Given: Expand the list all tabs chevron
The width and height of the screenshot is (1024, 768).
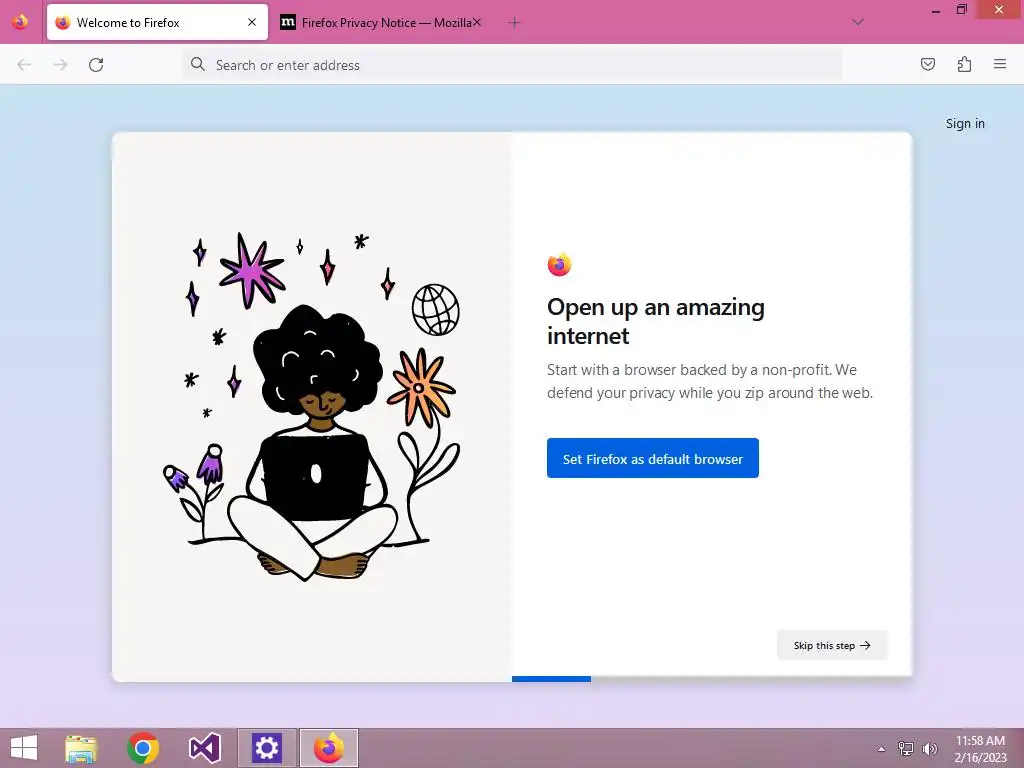Looking at the screenshot, I should point(858,22).
